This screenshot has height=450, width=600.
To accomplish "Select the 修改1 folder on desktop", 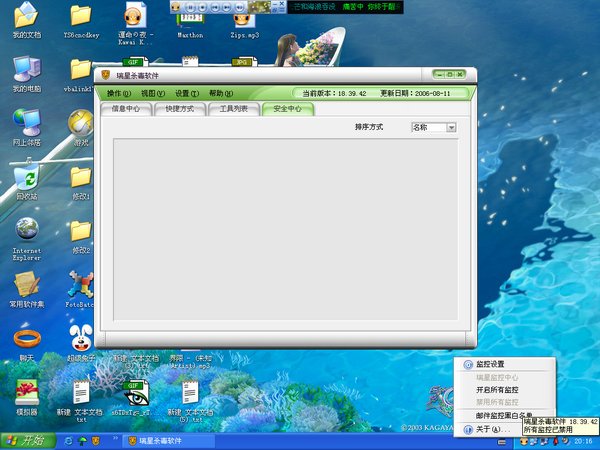I will click(81, 182).
